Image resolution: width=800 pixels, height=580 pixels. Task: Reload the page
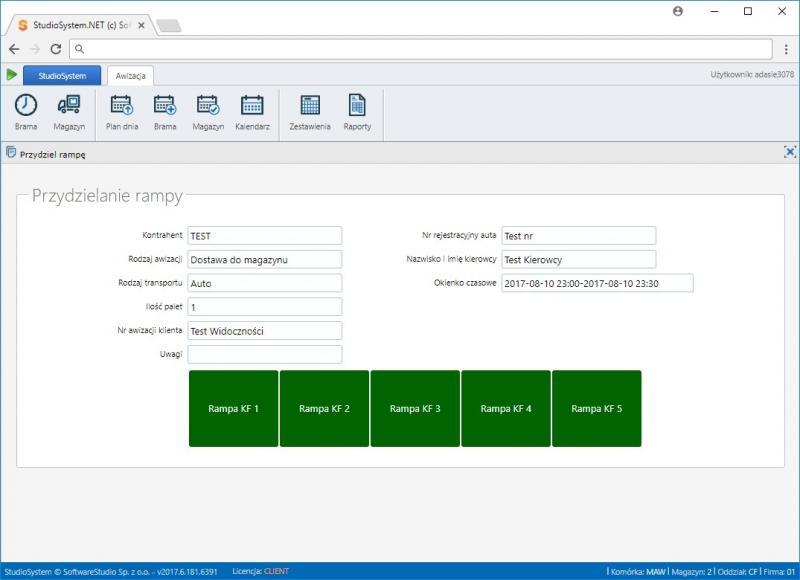(56, 49)
